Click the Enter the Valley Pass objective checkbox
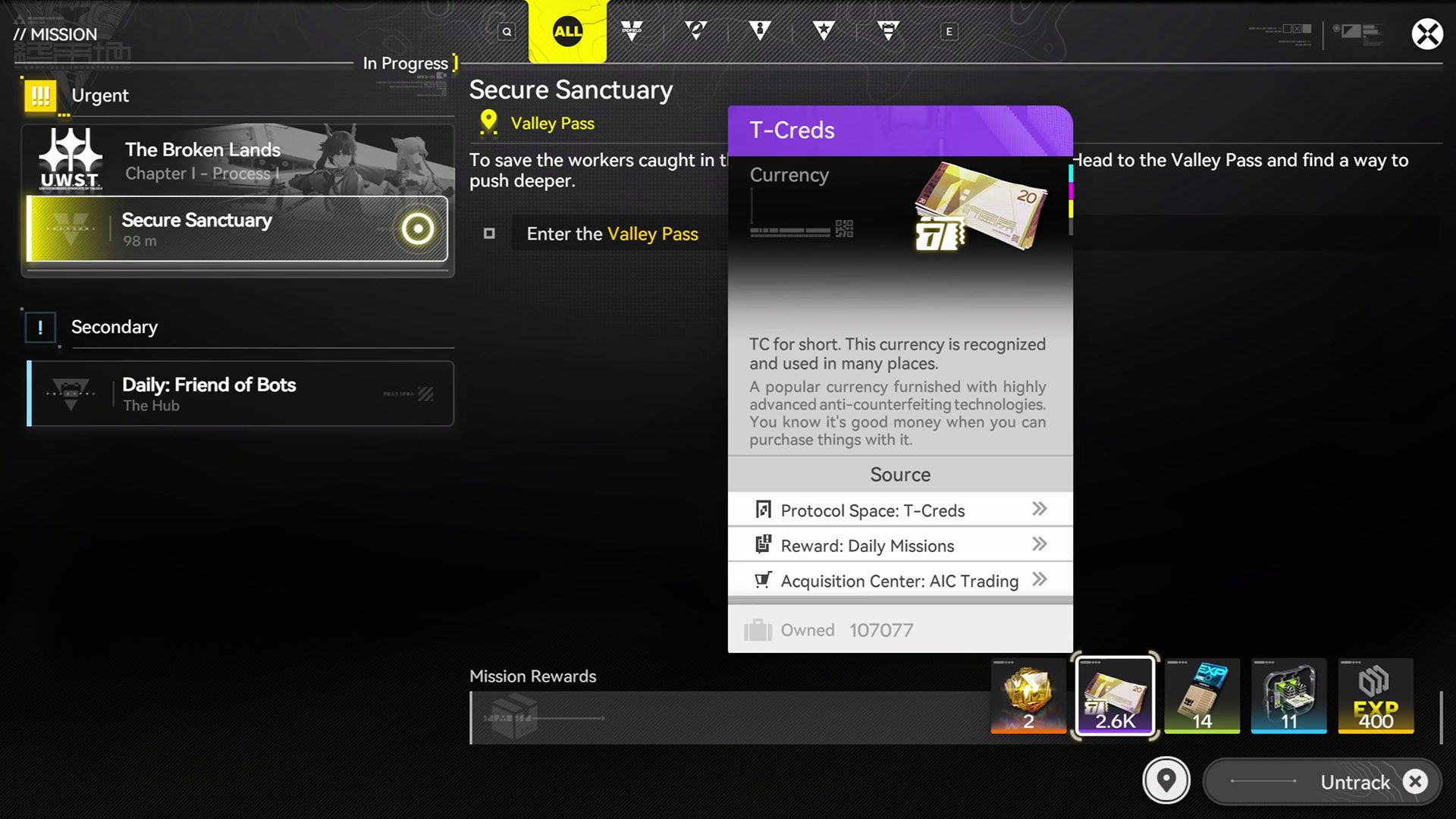The image size is (1456, 819). pos(490,234)
